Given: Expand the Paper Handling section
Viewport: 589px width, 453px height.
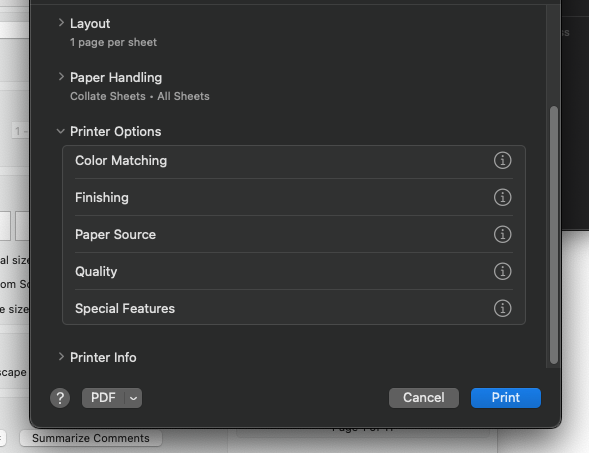Looking at the screenshot, I should tap(61, 77).
